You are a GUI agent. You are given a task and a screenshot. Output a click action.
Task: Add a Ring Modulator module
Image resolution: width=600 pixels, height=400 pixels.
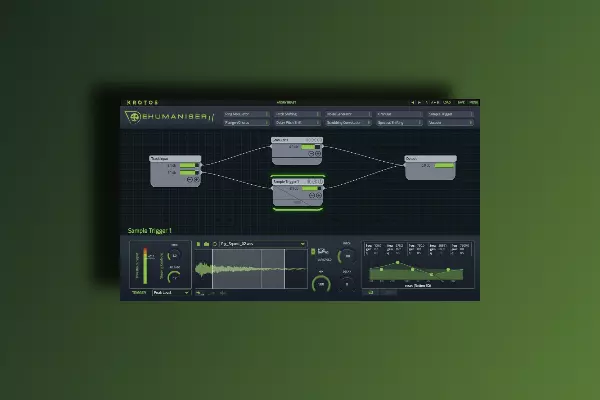tap(246, 114)
